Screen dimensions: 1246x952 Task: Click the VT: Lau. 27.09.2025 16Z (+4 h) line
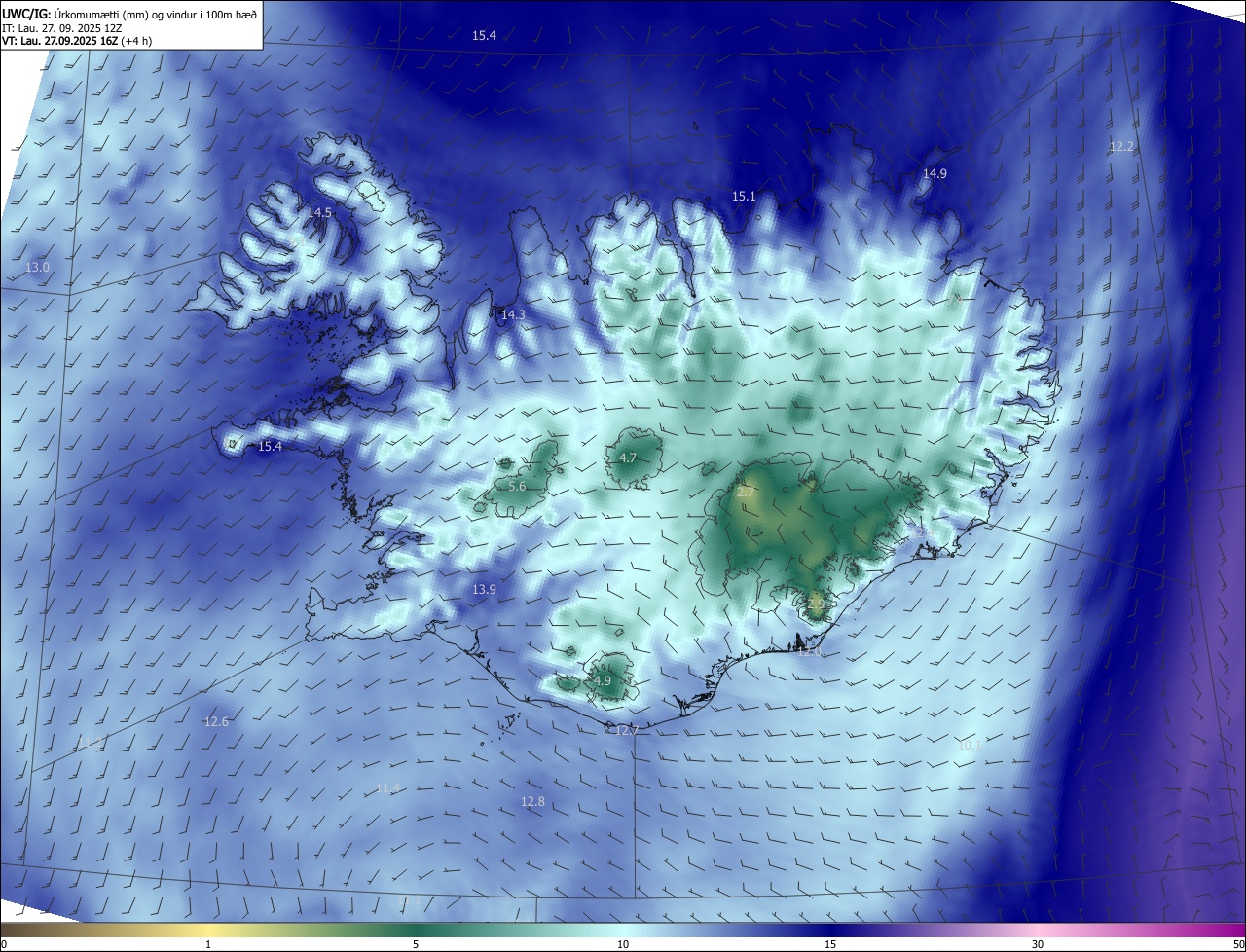(x=77, y=41)
